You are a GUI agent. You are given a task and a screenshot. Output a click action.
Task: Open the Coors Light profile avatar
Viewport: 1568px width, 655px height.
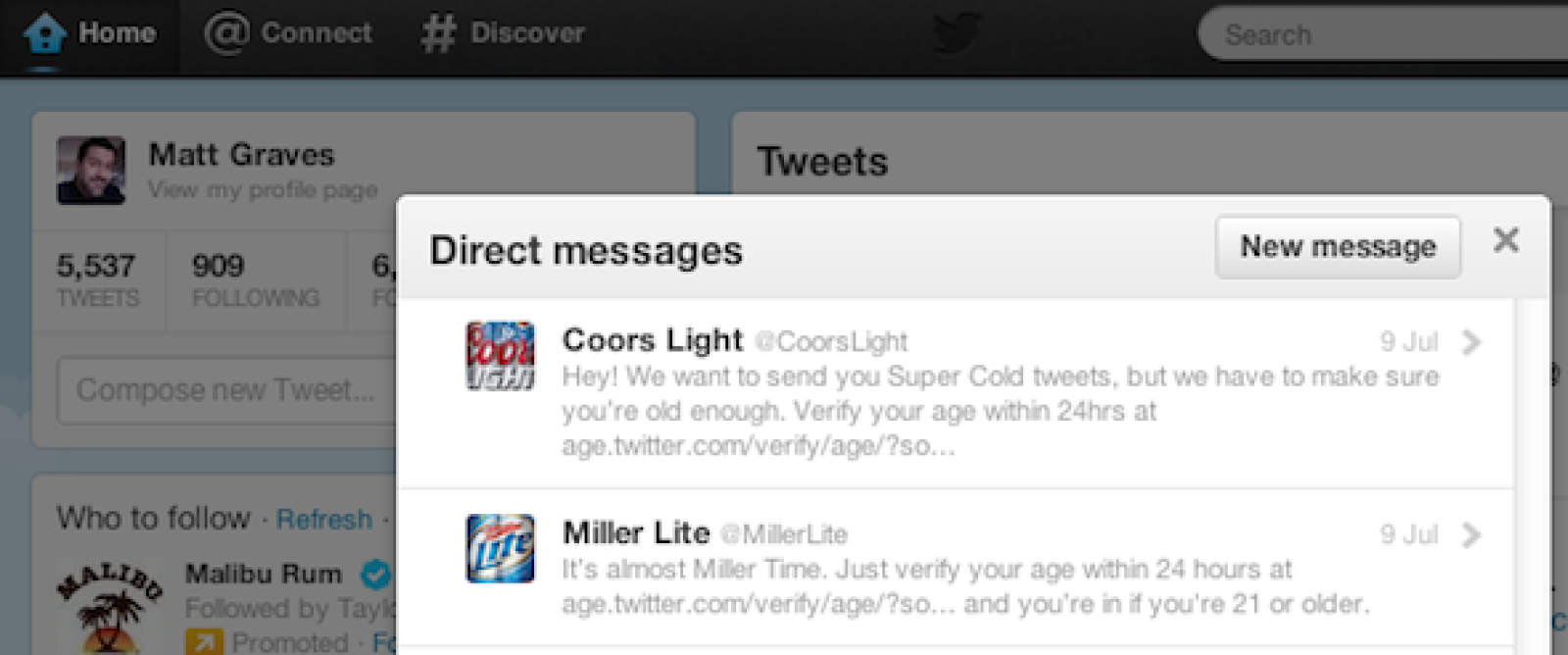tap(502, 353)
